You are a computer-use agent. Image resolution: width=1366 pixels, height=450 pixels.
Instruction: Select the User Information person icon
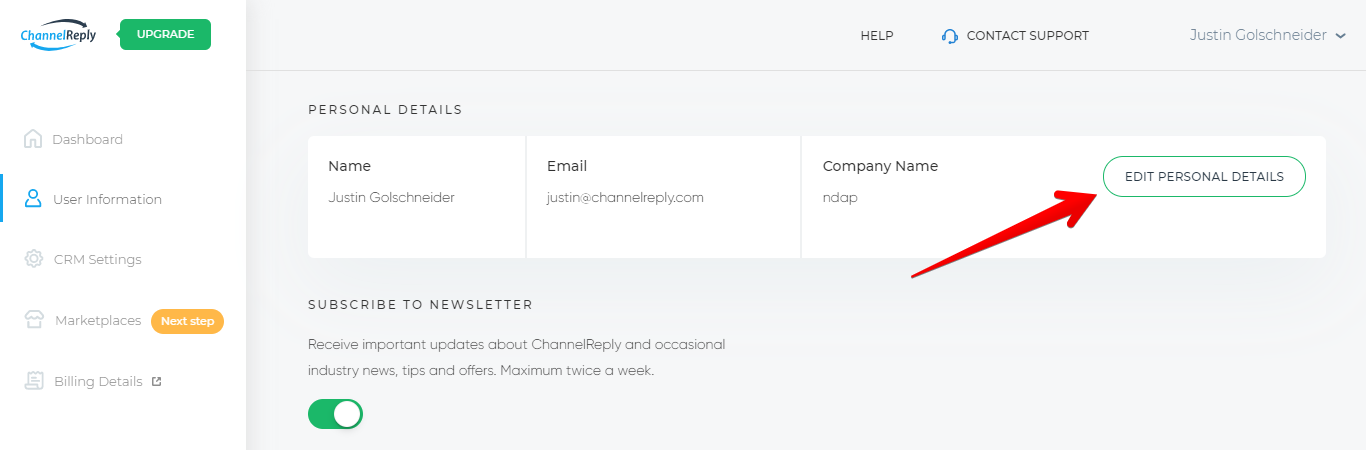pos(34,198)
